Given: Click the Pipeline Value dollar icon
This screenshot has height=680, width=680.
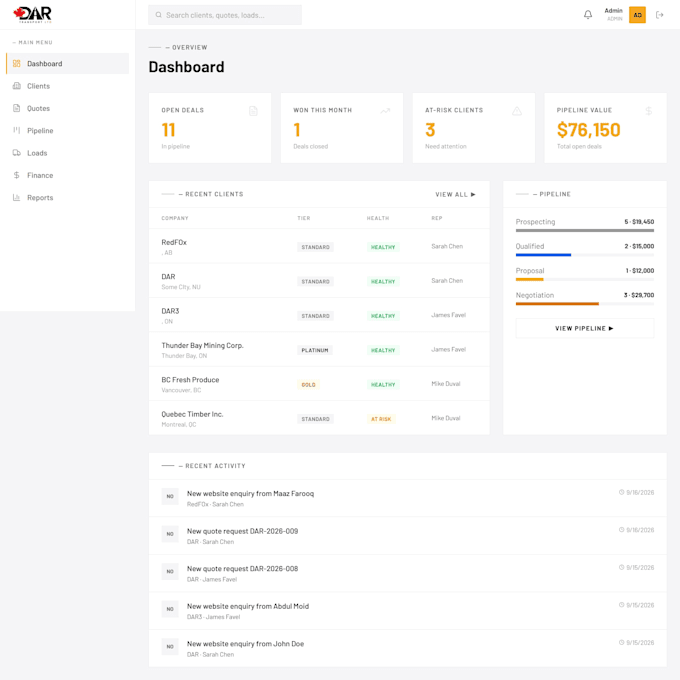Looking at the screenshot, I should coord(649,111).
